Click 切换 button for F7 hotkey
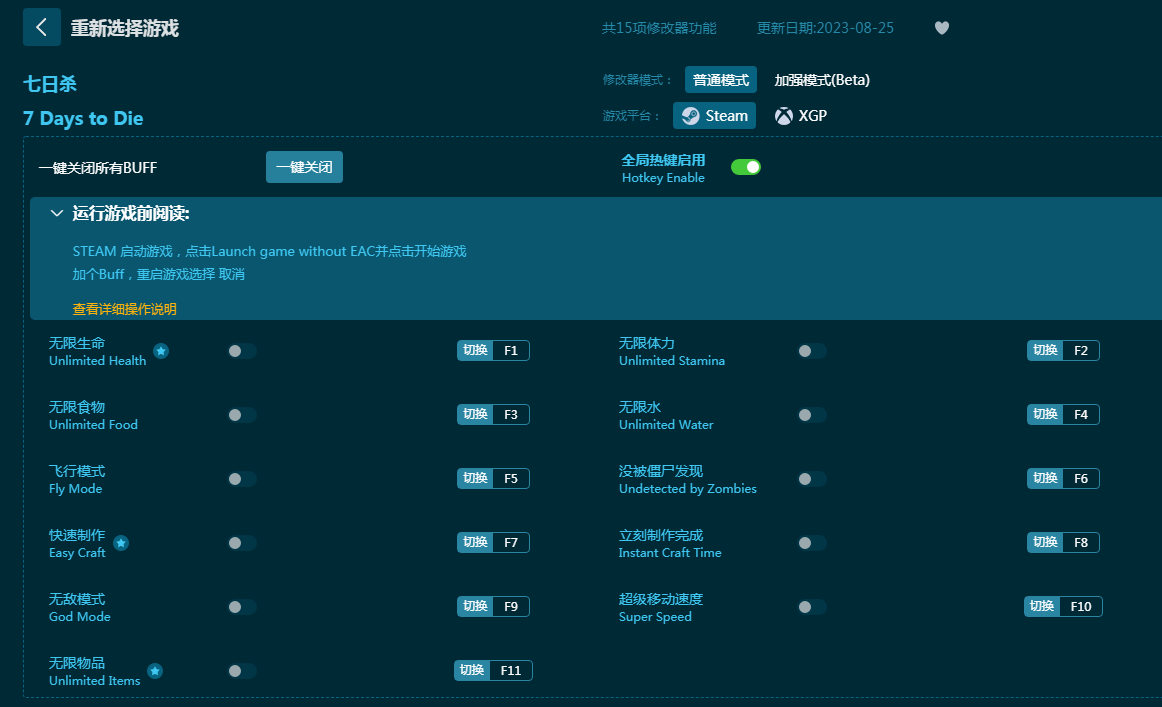 [x=475, y=542]
